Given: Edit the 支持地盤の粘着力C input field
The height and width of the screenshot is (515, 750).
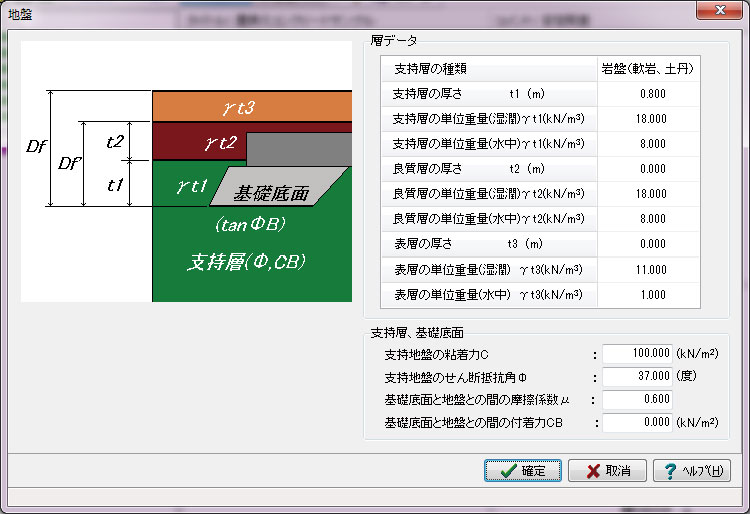Looking at the screenshot, I should click(x=637, y=354).
